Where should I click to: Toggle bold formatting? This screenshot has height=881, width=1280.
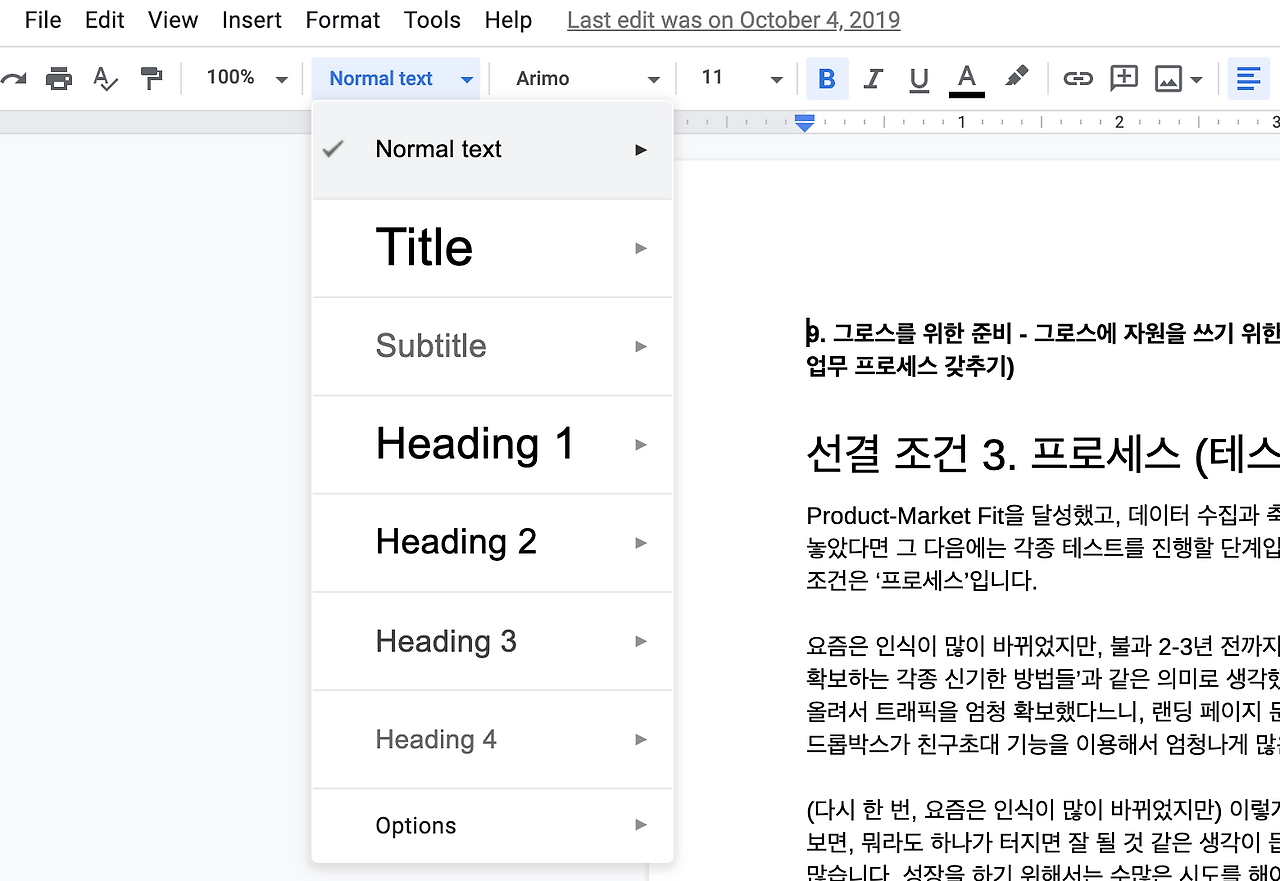click(x=827, y=78)
